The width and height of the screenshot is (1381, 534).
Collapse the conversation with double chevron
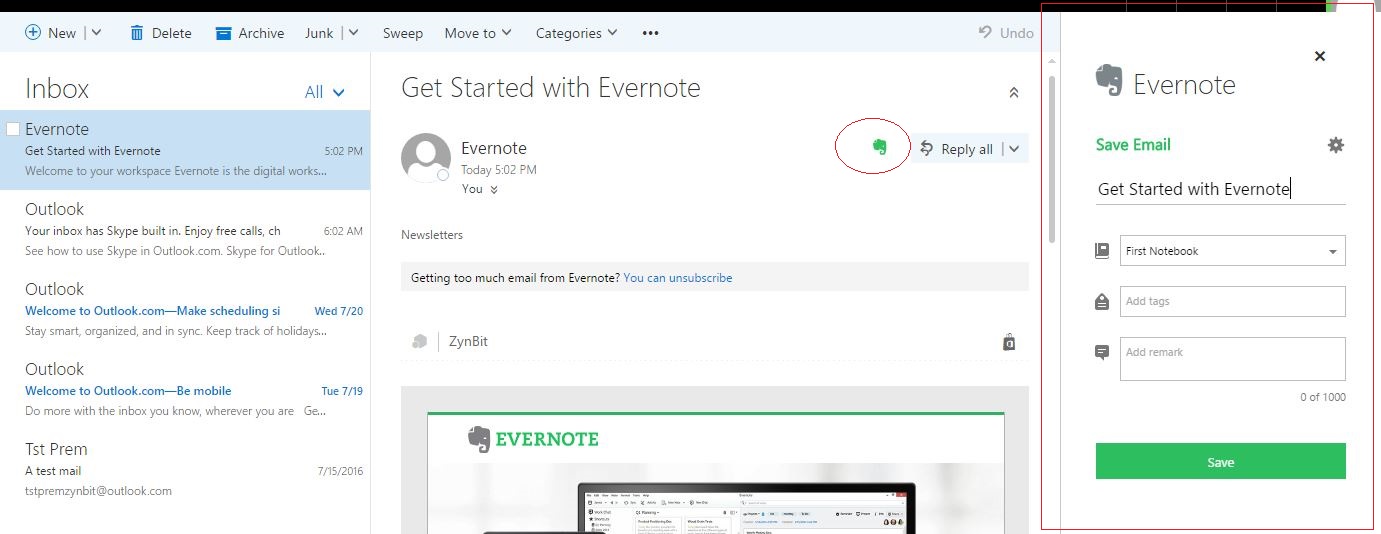[1013, 92]
